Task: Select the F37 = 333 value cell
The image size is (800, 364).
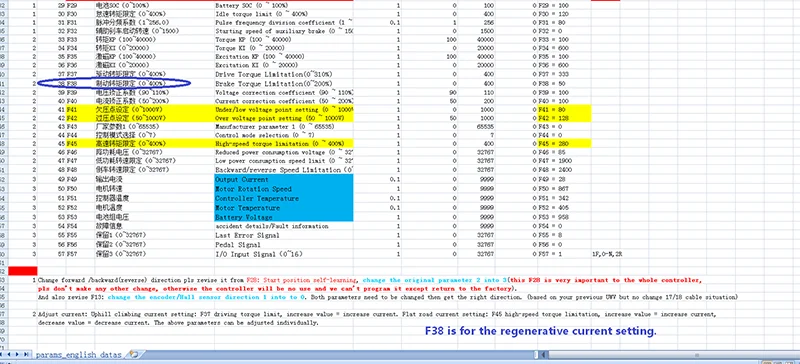Action: pos(564,75)
